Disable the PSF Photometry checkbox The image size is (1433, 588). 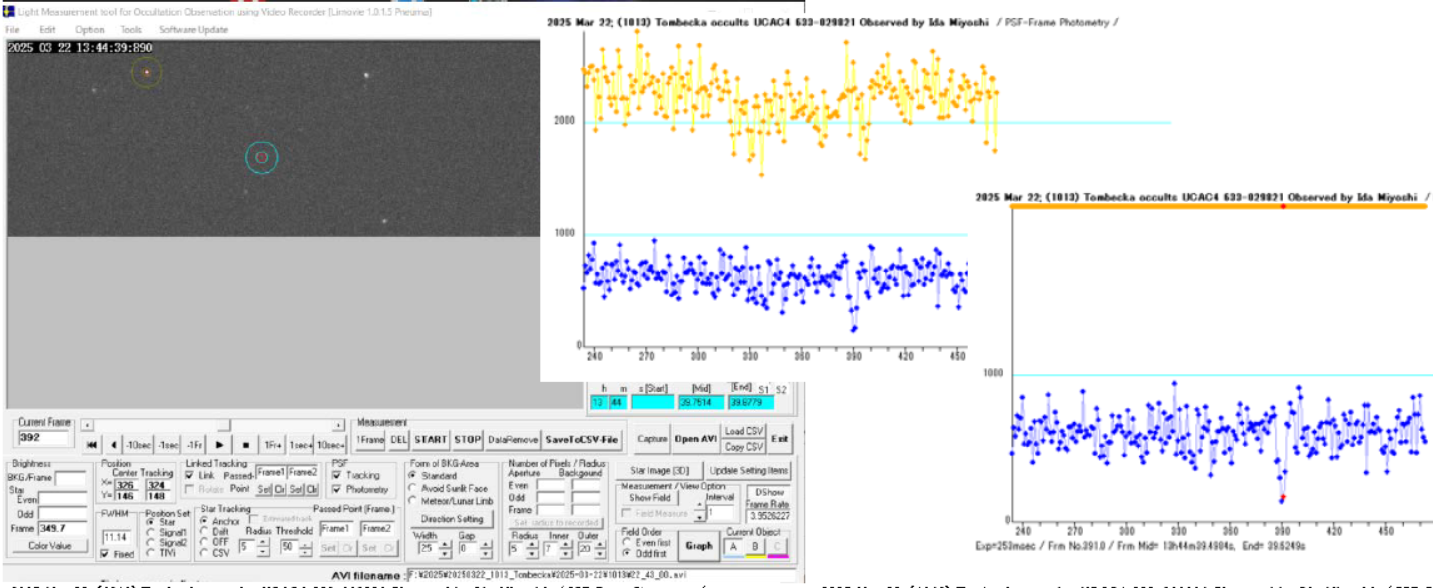click(337, 490)
